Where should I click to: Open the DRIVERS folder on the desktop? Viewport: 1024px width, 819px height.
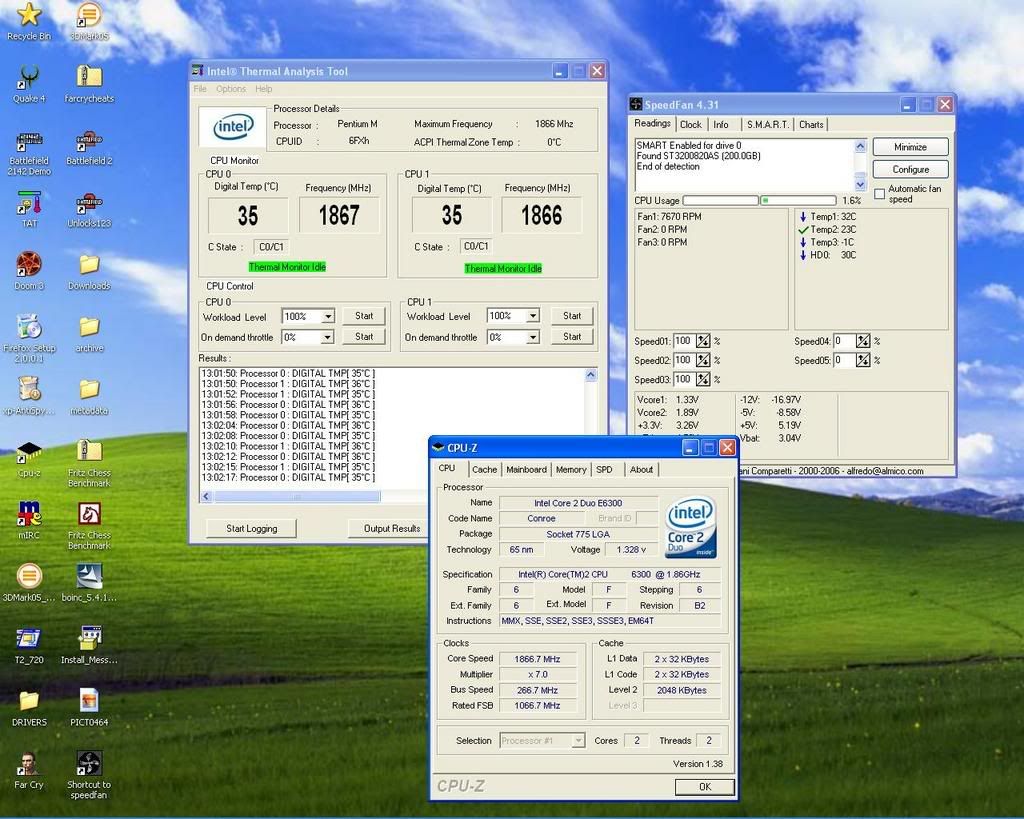29,709
